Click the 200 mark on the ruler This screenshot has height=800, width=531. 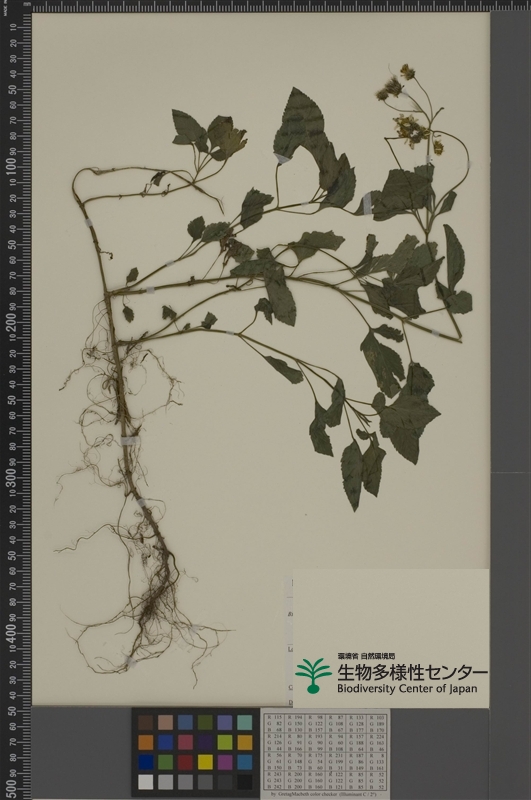coord(13,323)
